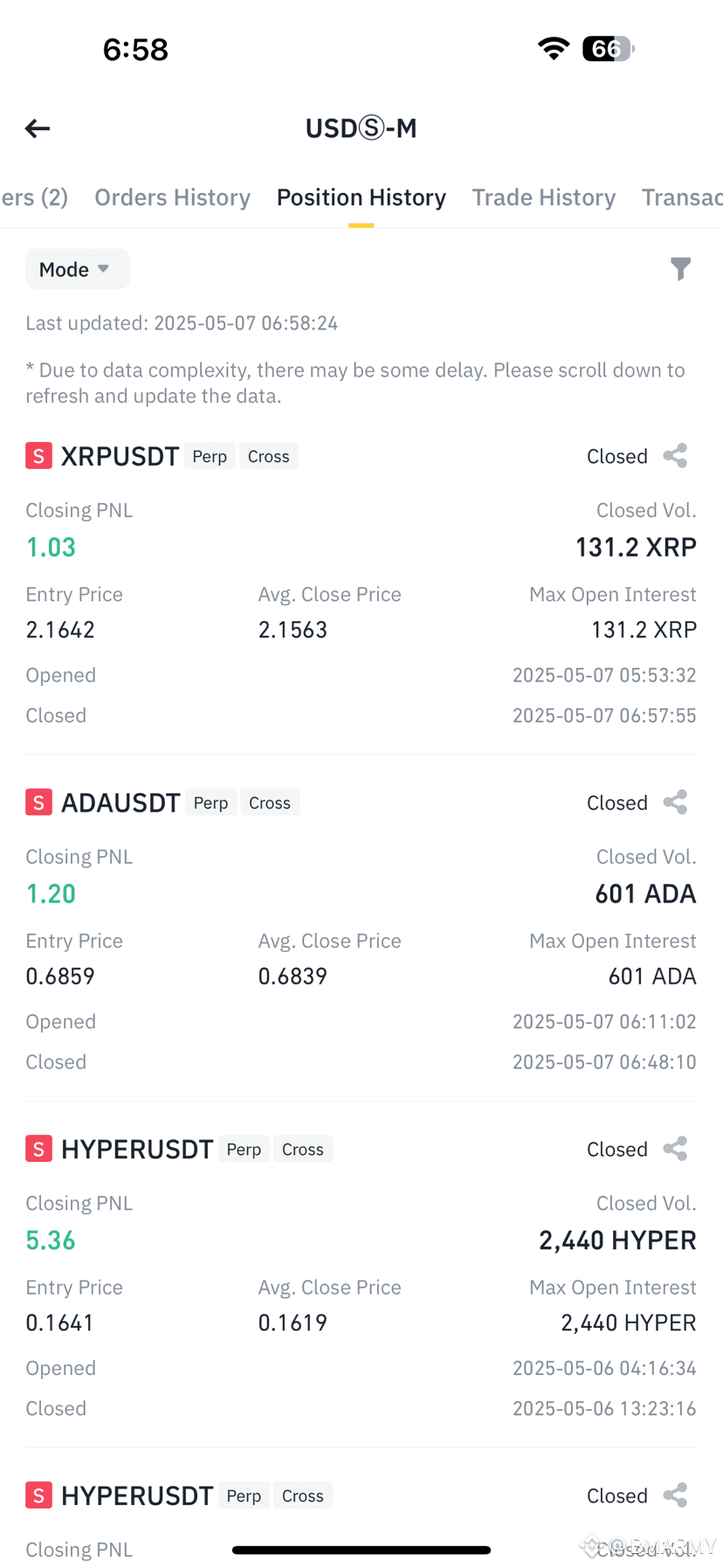Viewport: 723px width, 1568px height.
Task: Open the filter funnel icon
Action: 680,269
